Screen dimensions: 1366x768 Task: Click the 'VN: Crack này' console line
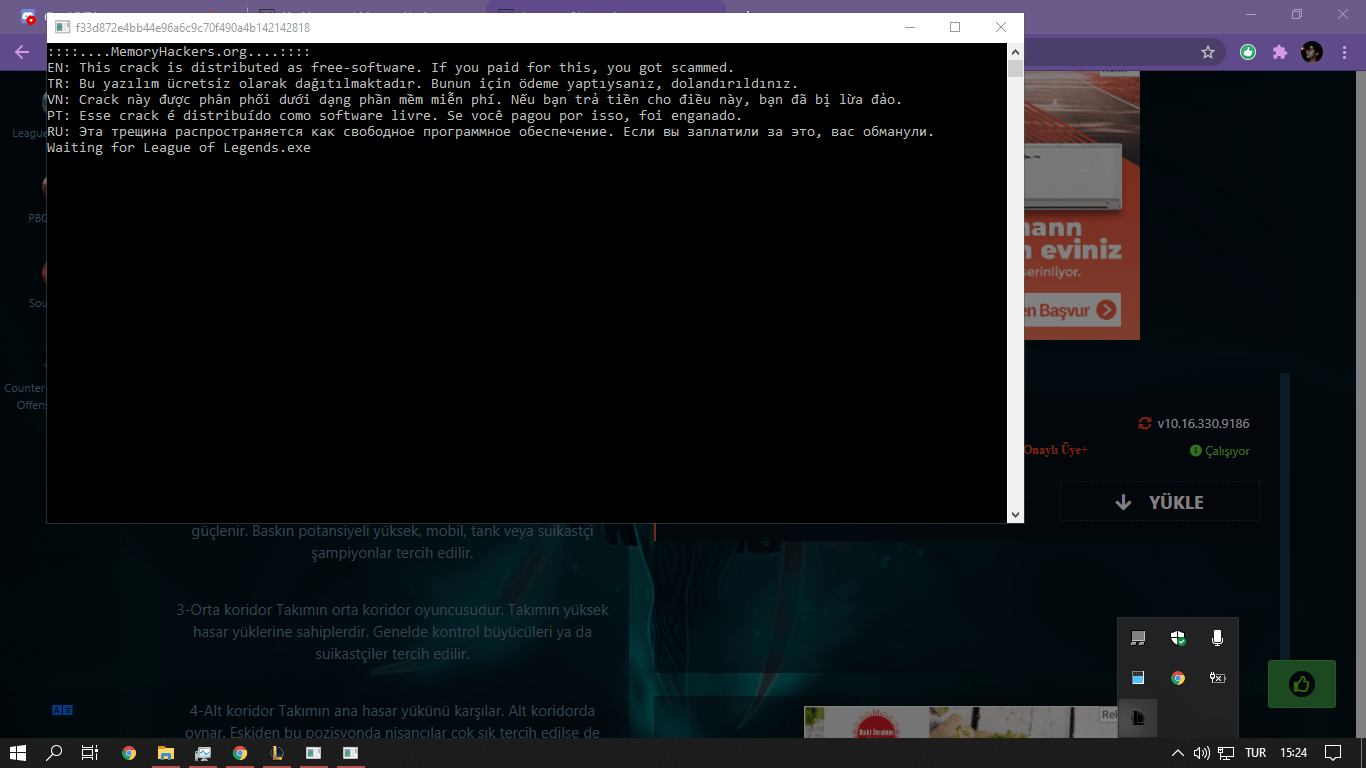[x=475, y=100]
